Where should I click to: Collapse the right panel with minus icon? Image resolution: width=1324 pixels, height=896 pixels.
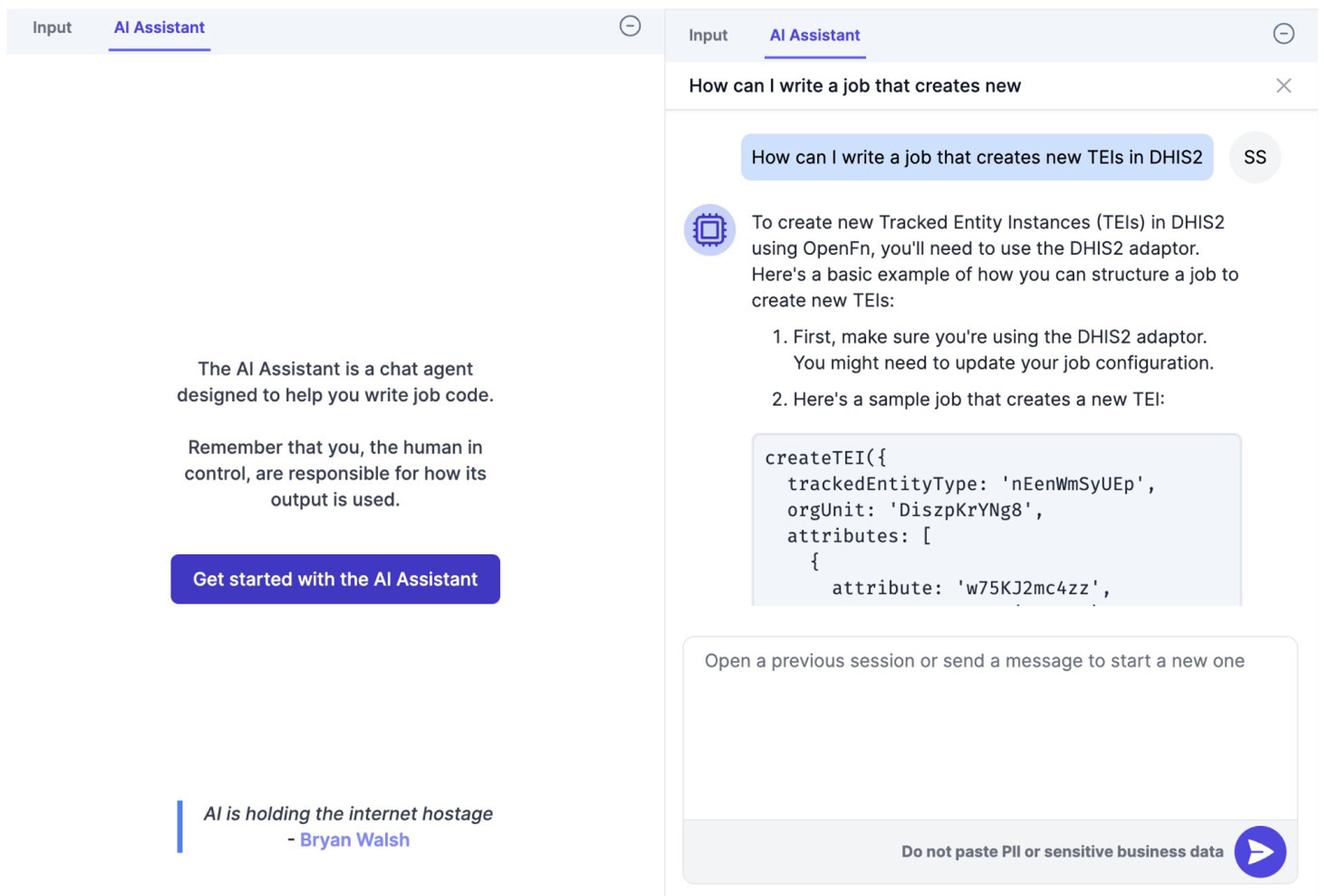[1283, 34]
